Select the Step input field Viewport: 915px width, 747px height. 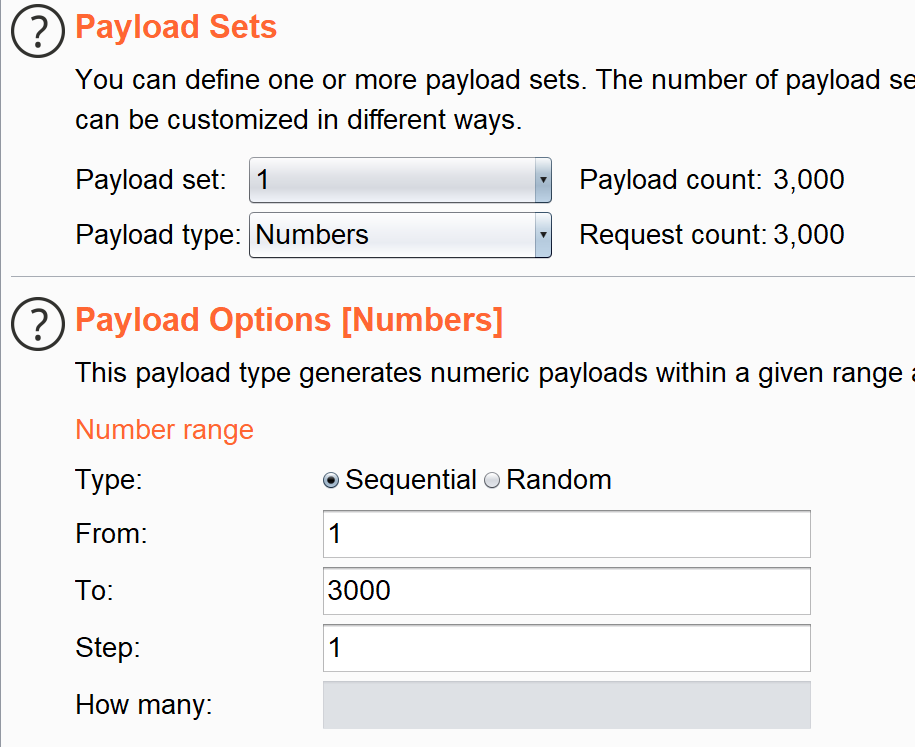click(566, 648)
